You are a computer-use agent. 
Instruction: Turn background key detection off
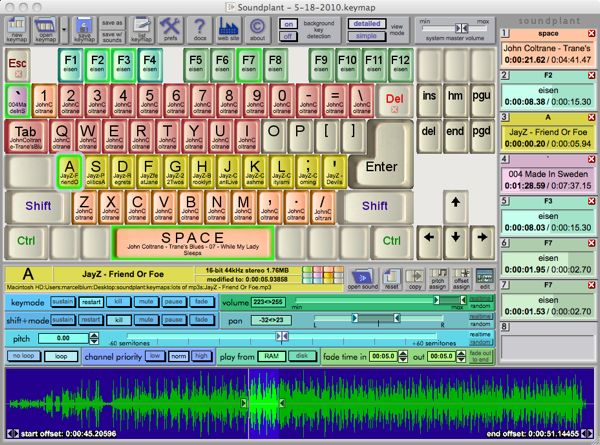tap(289, 36)
